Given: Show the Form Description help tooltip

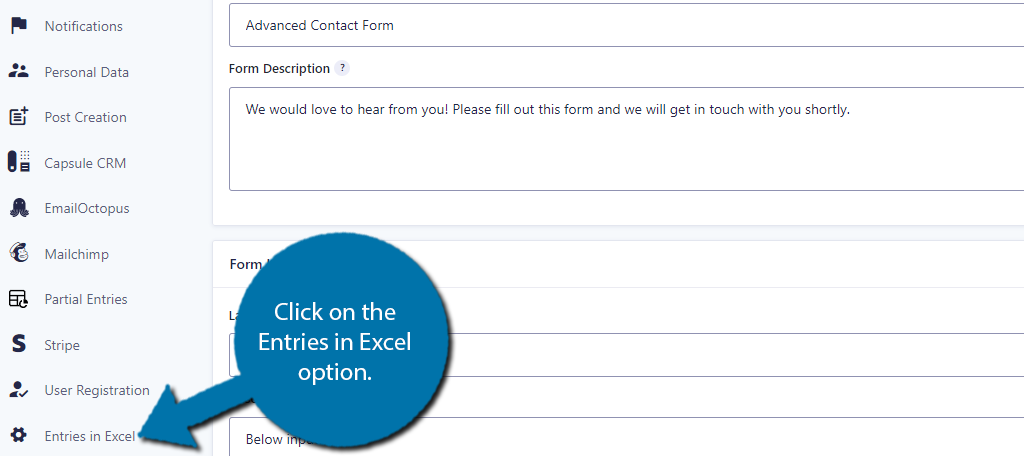Looking at the screenshot, I should pyautogui.click(x=342, y=68).
